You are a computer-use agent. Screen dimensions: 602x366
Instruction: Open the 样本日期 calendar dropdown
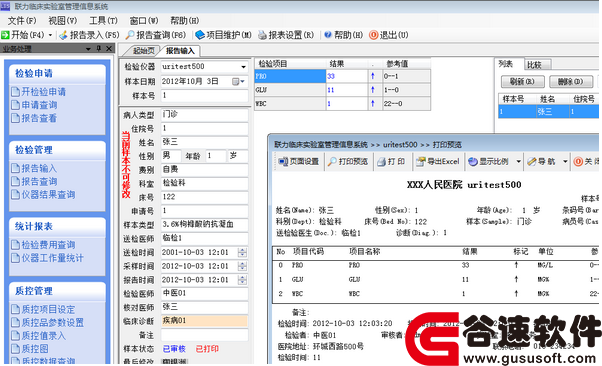(x=238, y=81)
